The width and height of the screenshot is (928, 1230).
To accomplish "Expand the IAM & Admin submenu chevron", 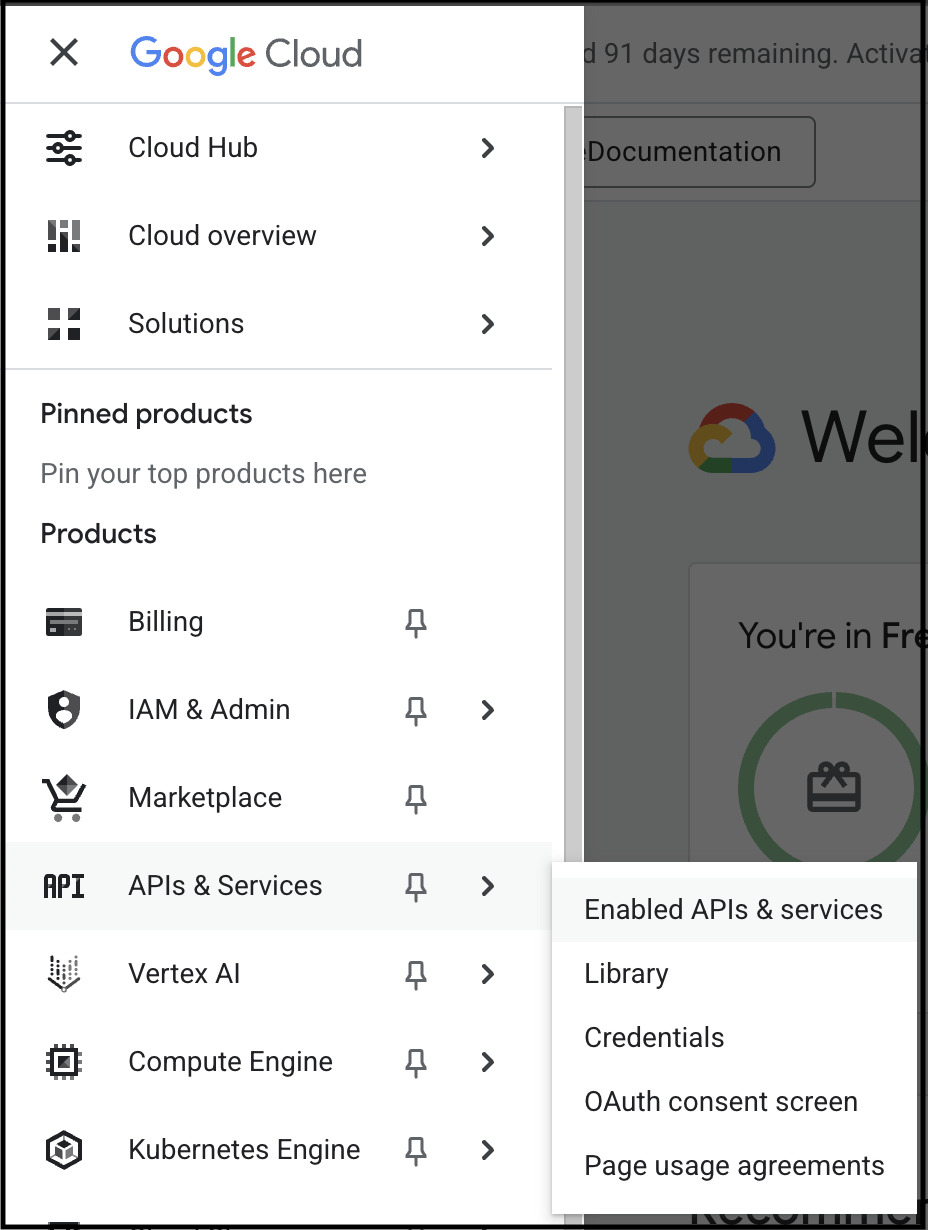I will tap(488, 710).
